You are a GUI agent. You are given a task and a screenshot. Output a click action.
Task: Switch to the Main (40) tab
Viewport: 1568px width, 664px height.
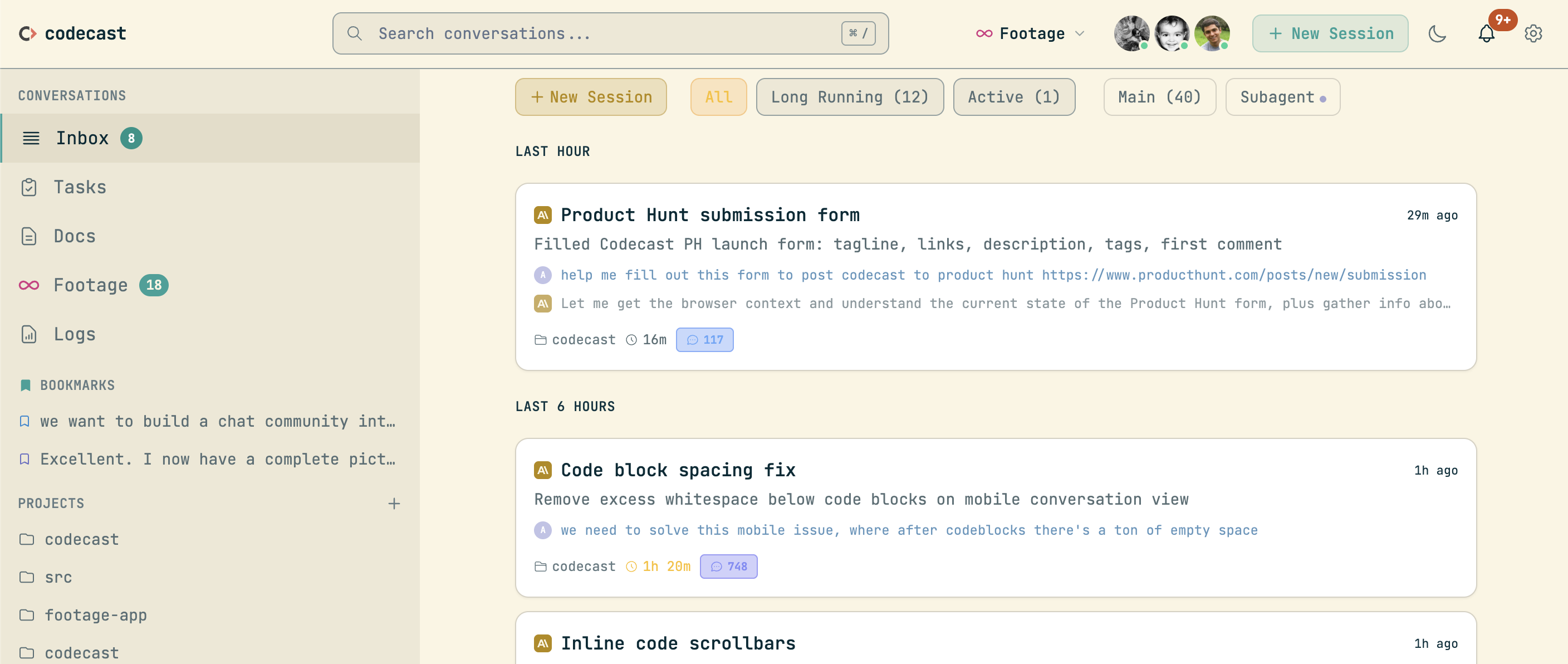(x=1159, y=96)
